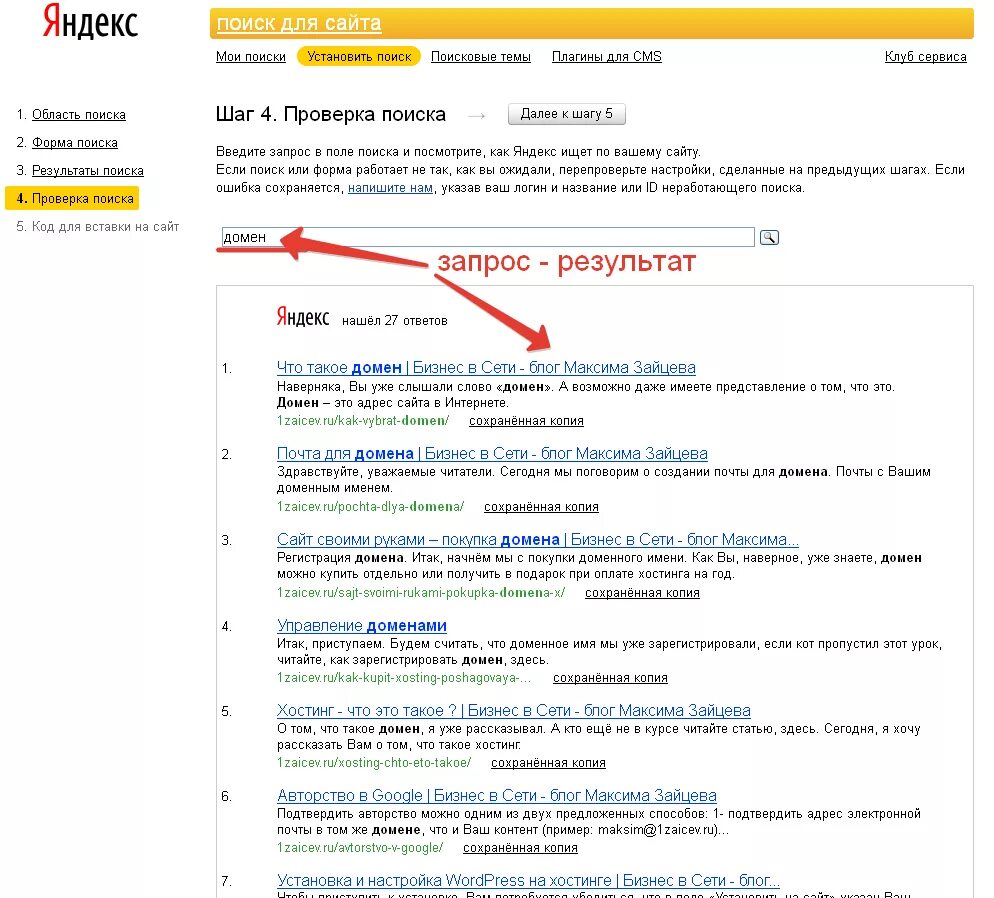Open result 'Авторство в Google'

[x=496, y=795]
